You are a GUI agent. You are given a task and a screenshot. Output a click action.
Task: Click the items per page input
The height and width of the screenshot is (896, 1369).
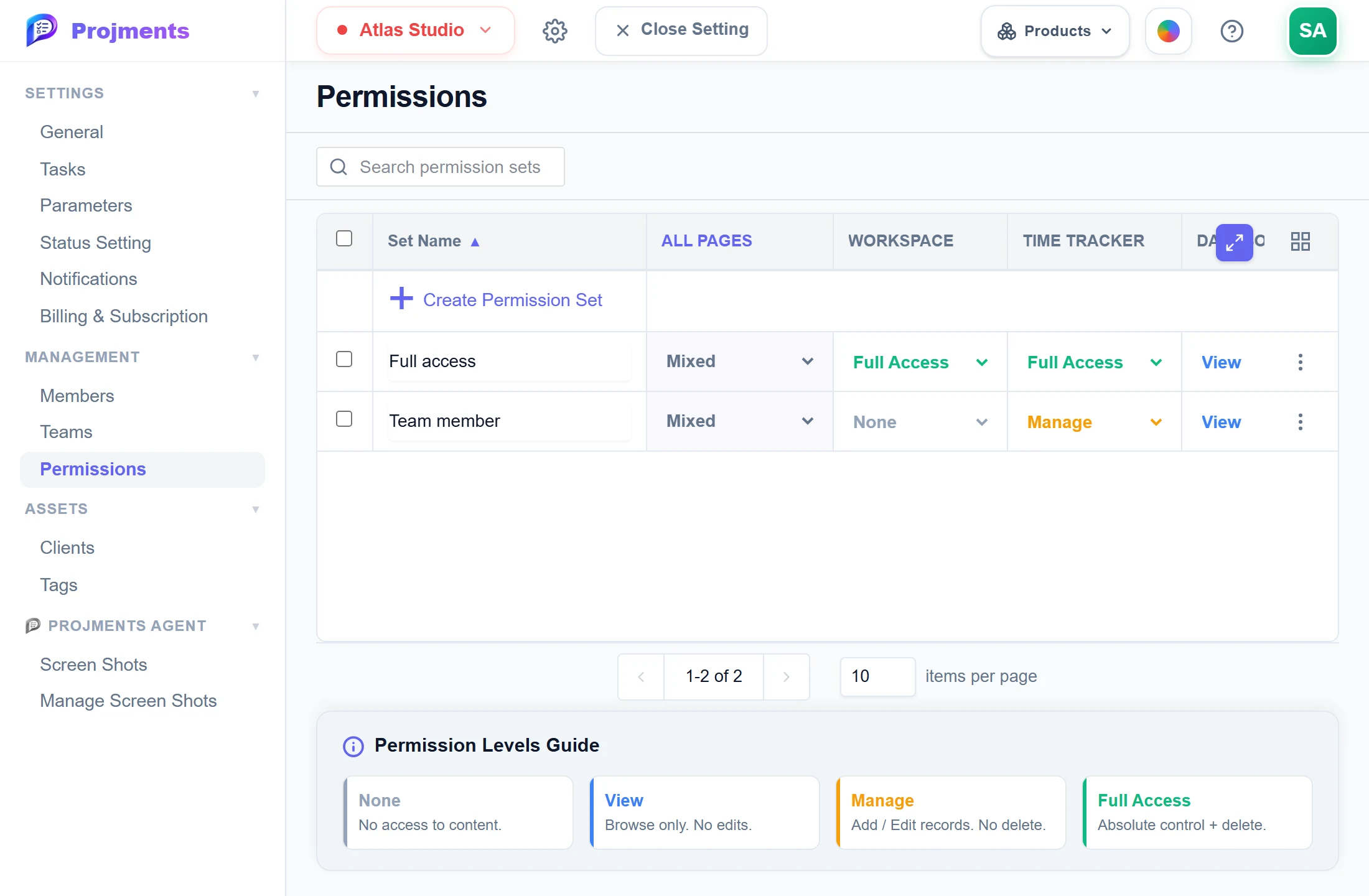click(877, 676)
